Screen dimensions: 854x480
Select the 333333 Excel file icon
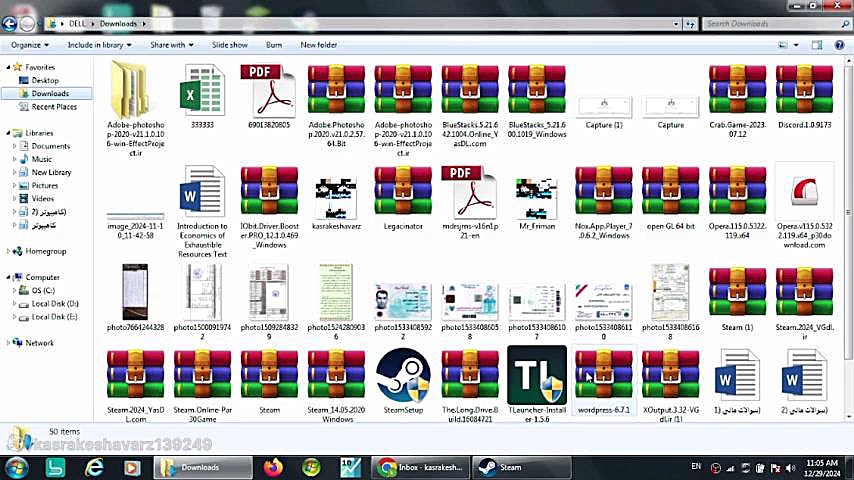[x=202, y=90]
